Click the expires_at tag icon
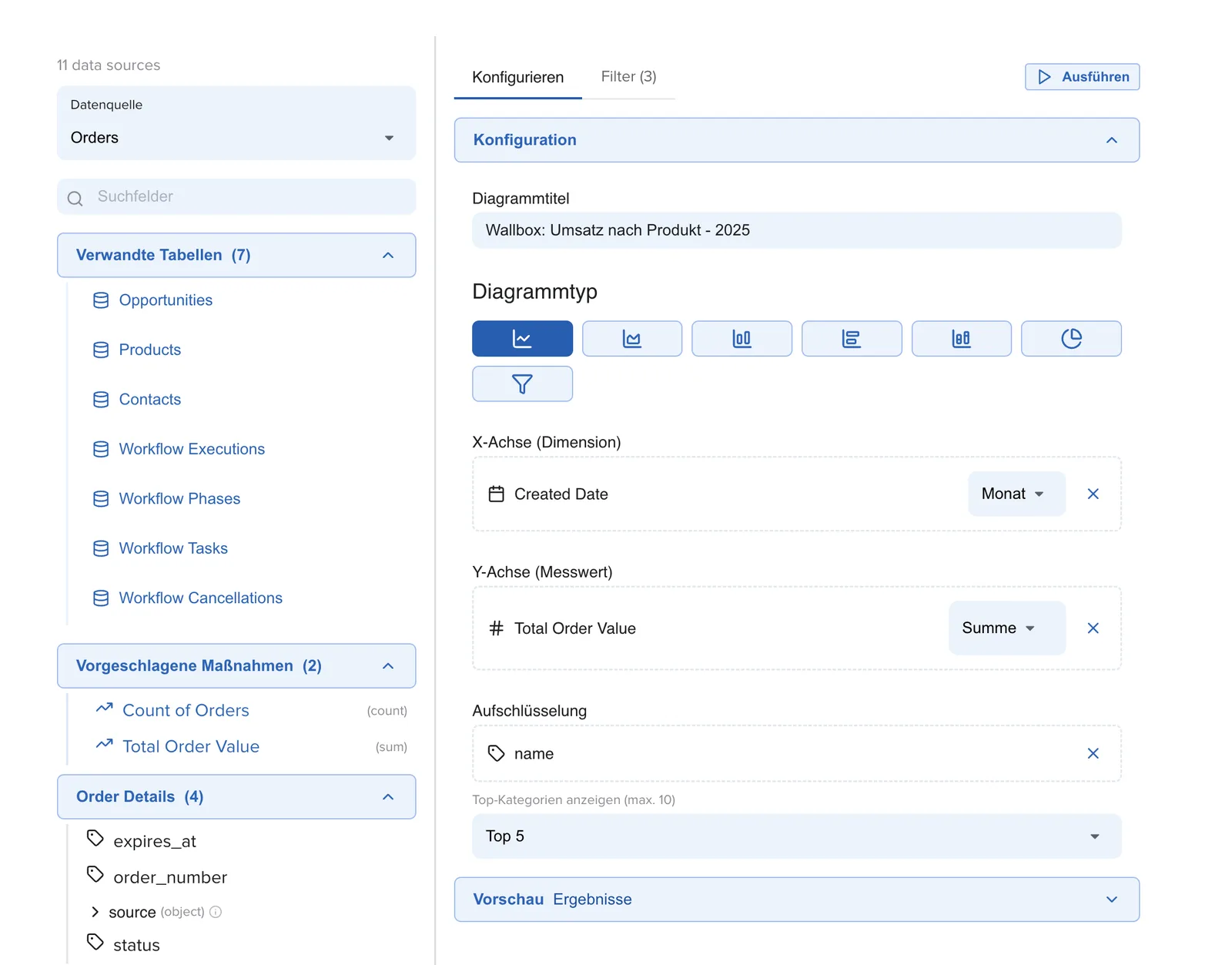This screenshot has width=1232, height=965. coord(95,838)
